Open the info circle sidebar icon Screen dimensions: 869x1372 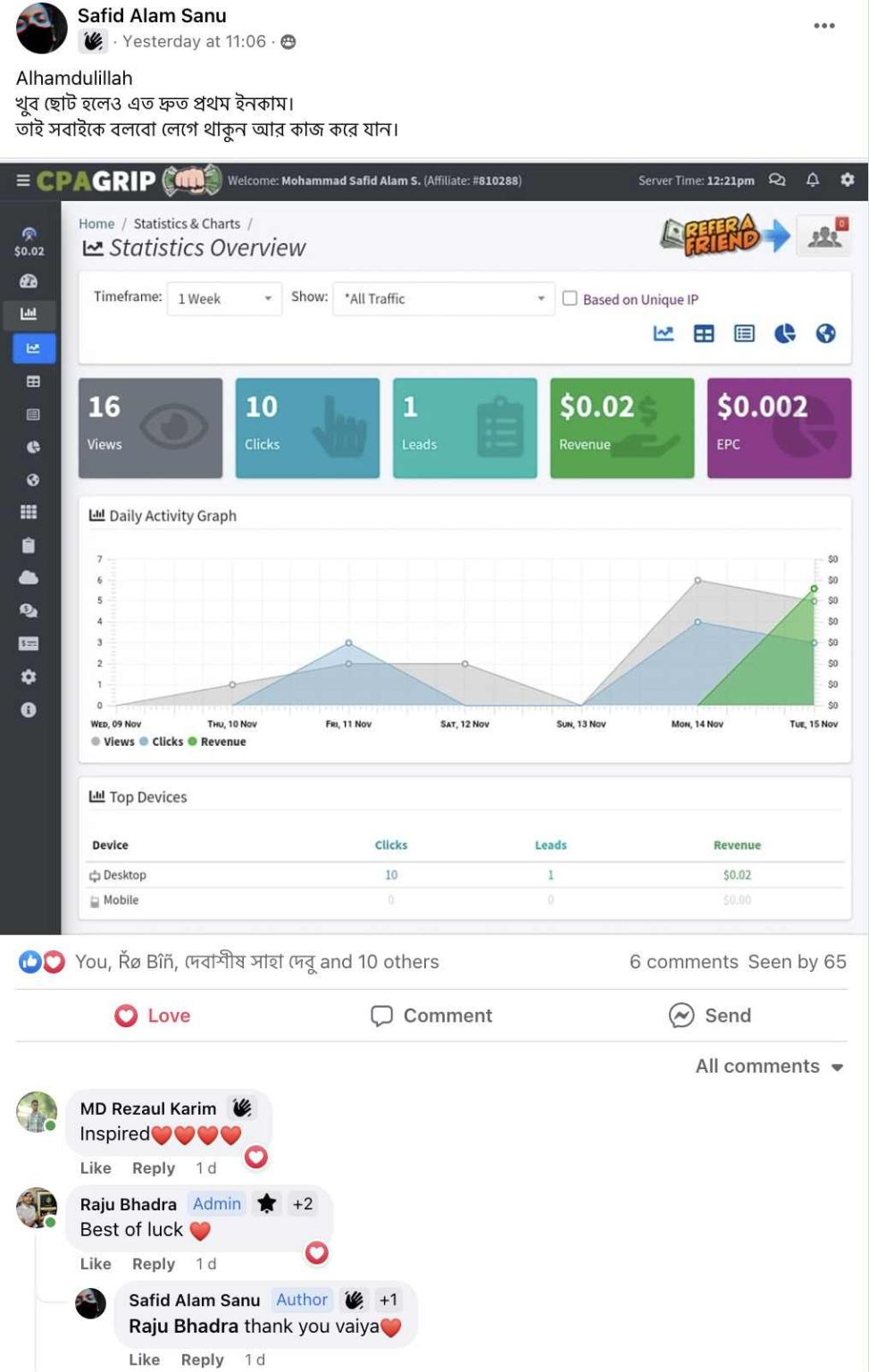coord(29,709)
